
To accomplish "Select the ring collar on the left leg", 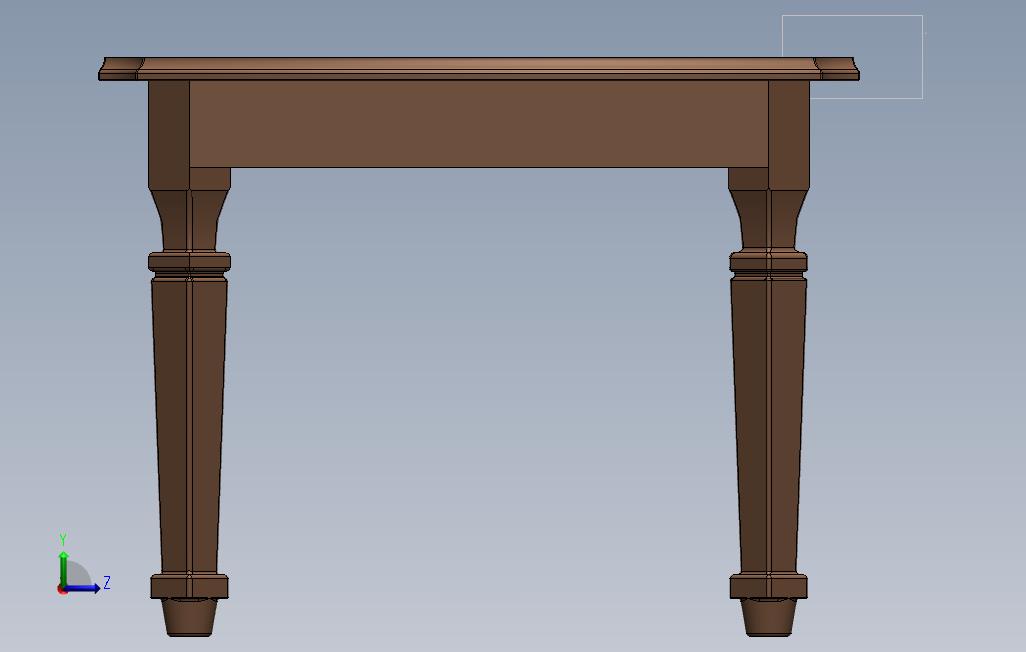I will click(189, 262).
